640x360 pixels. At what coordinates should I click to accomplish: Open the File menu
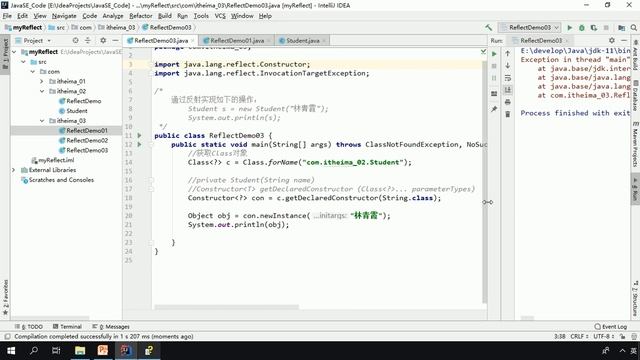tap(7, 16)
